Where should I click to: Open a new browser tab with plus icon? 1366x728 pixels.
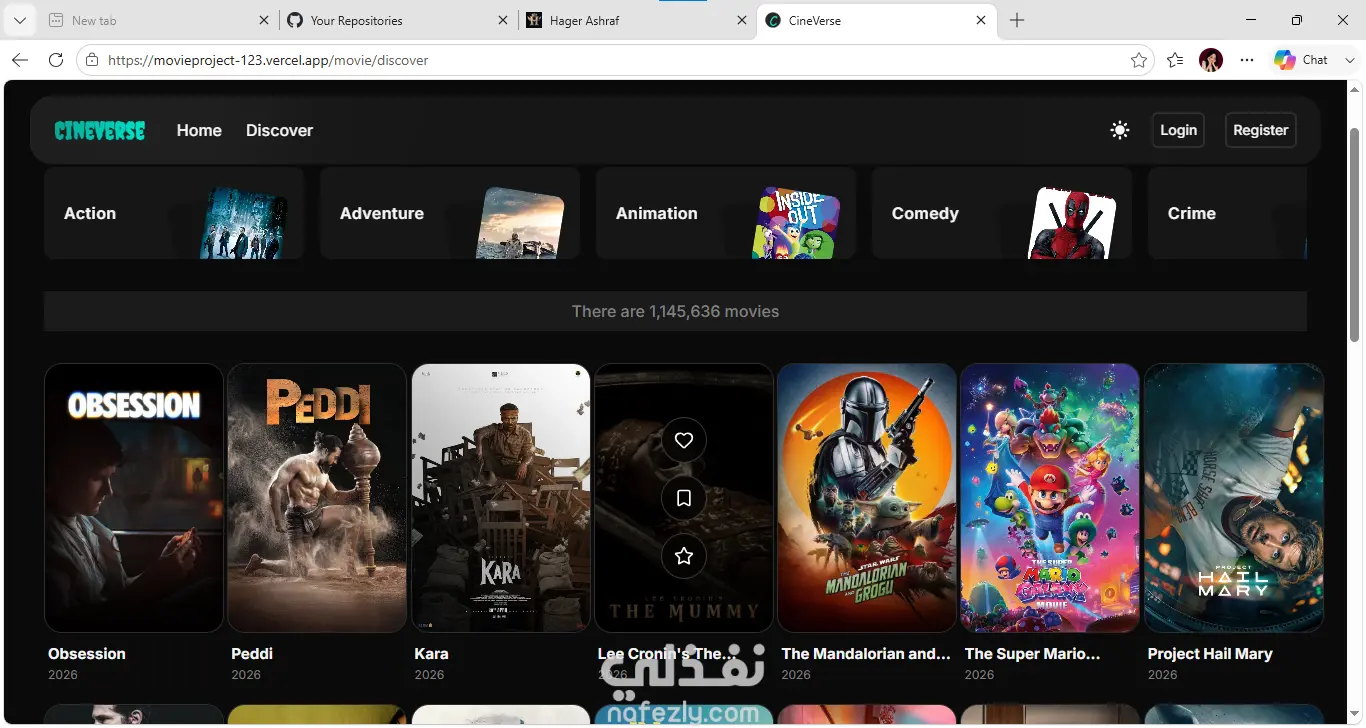[x=1017, y=20]
